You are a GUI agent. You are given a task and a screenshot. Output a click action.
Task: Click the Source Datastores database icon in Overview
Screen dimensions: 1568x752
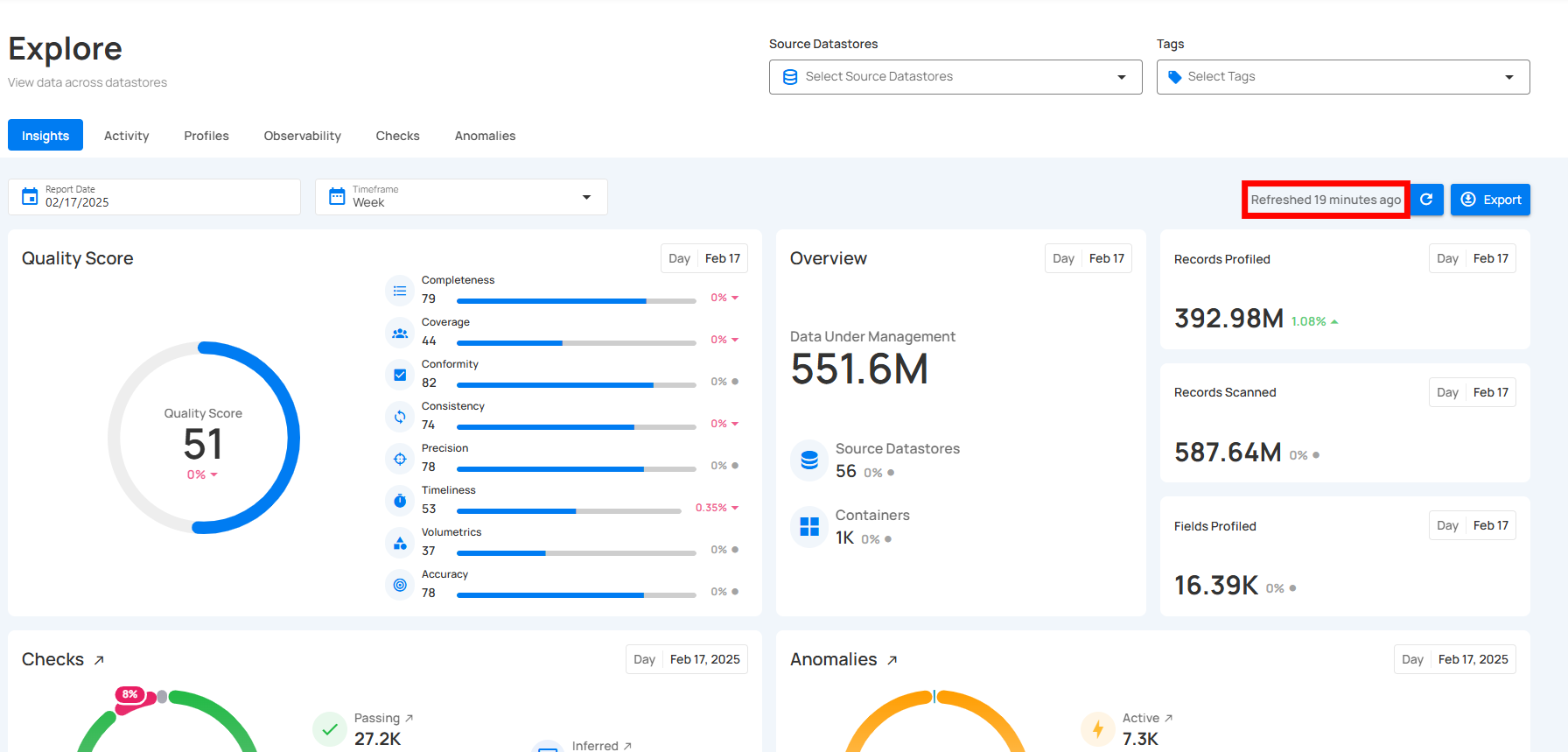coord(809,460)
